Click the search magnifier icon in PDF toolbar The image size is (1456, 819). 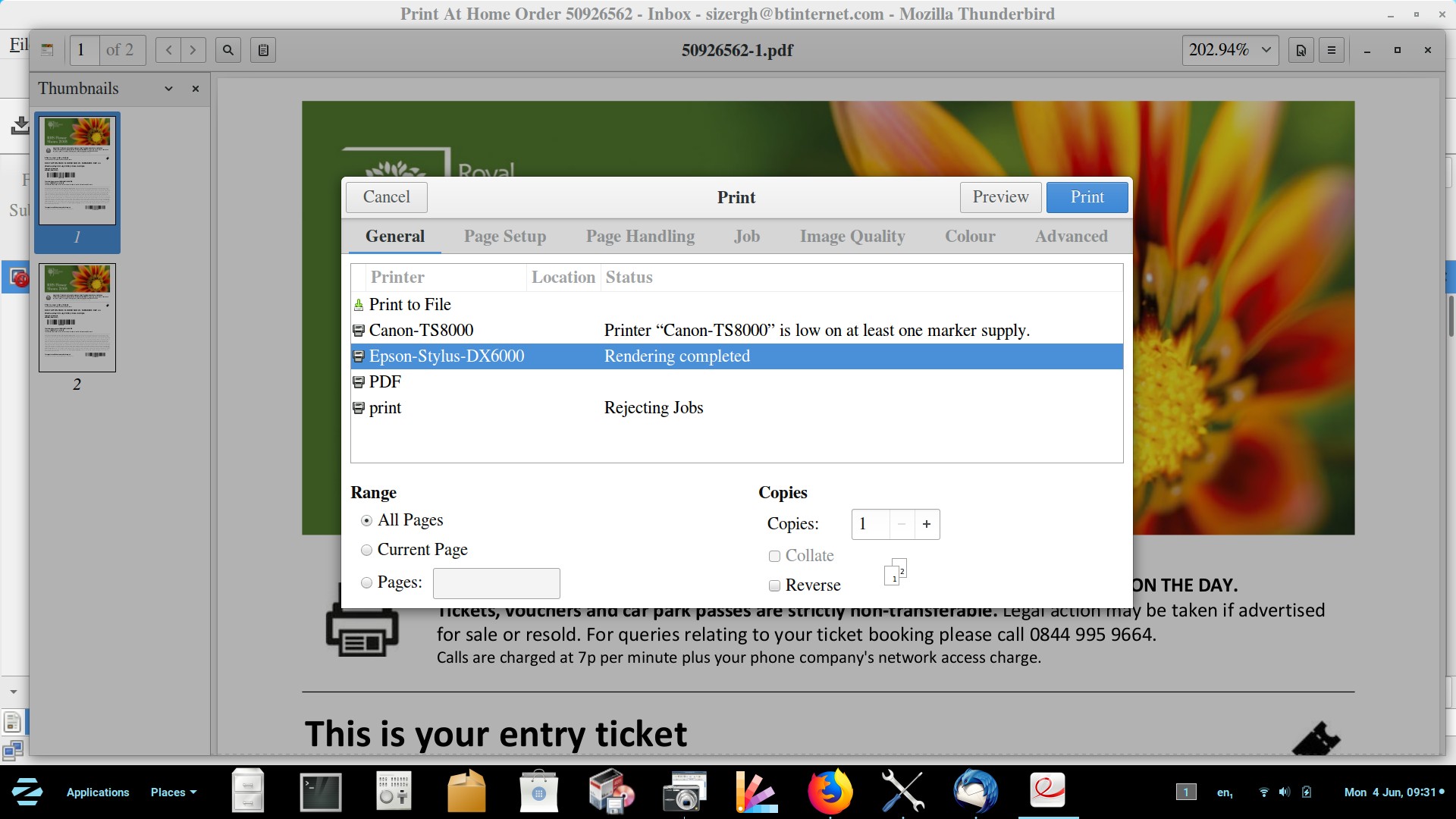(x=228, y=50)
